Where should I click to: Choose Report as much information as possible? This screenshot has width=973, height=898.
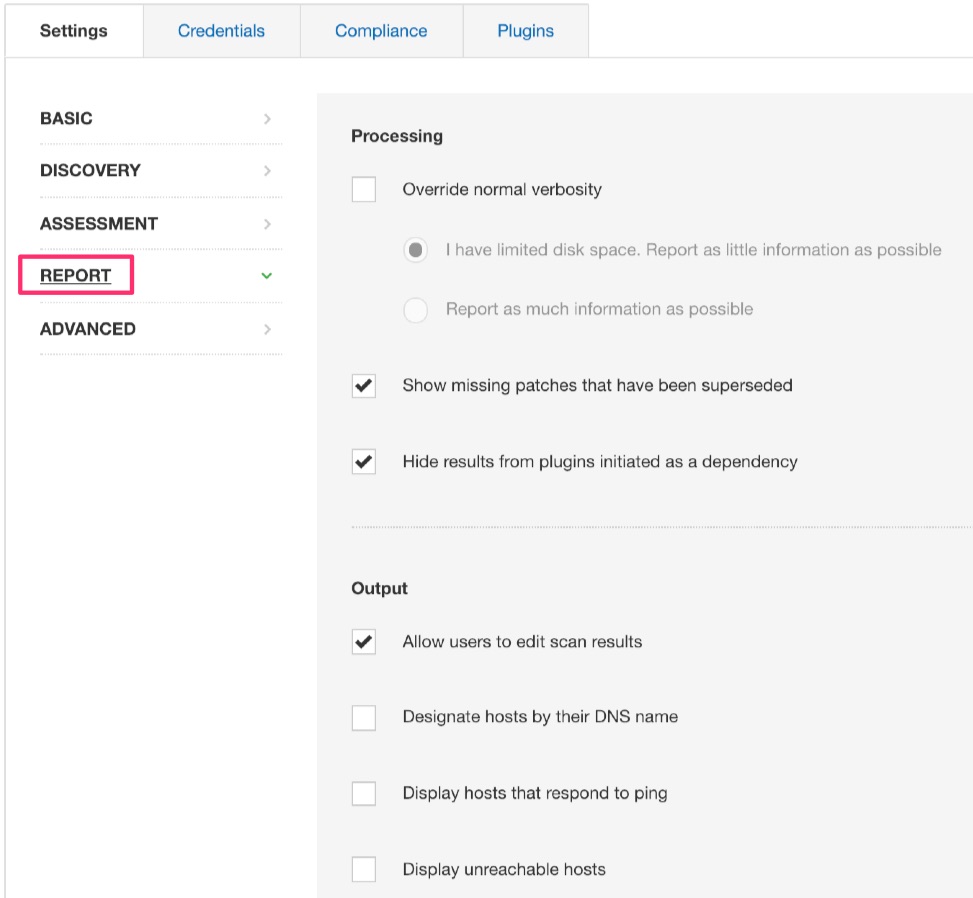[416, 310]
